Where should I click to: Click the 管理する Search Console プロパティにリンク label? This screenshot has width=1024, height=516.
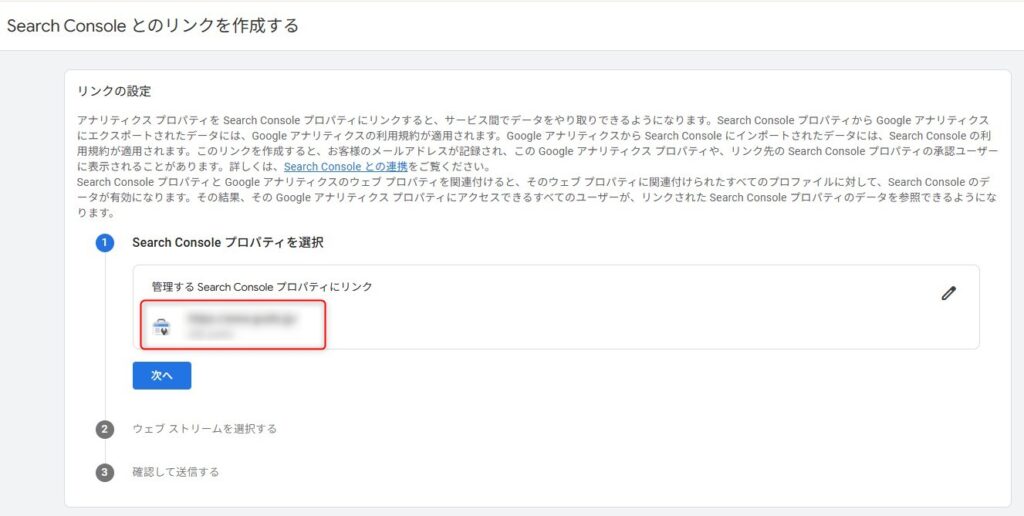click(262, 287)
